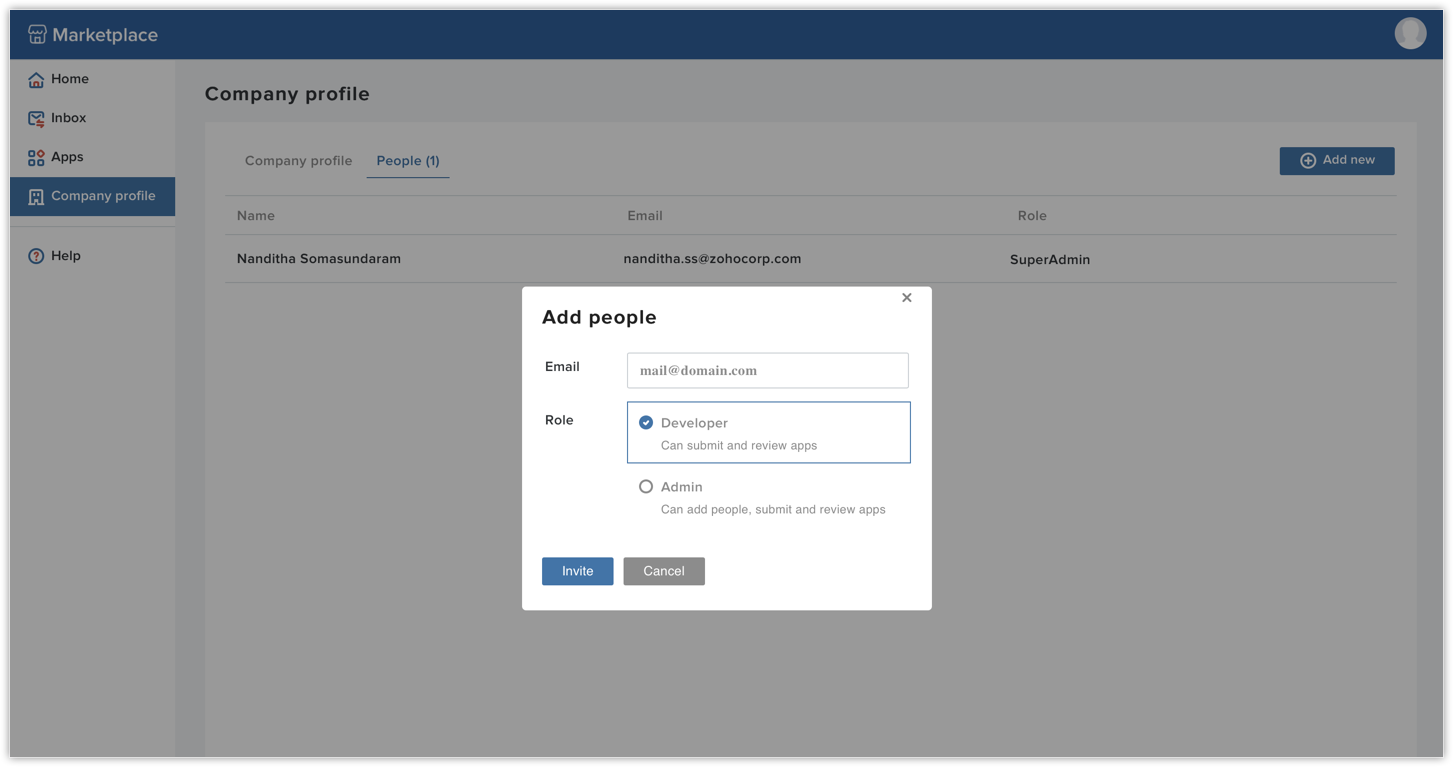The height and width of the screenshot is (767, 1453).
Task: Click the plus icon on Add new
Action: [x=1307, y=160]
